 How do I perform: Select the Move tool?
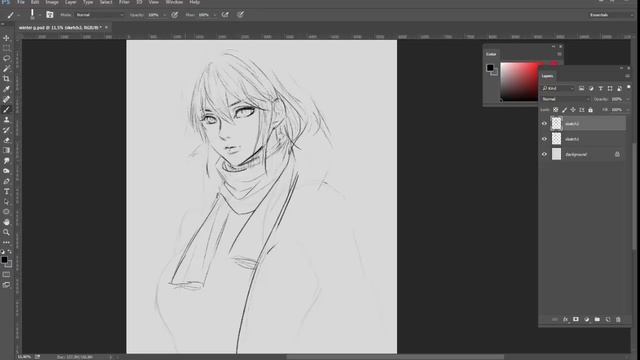coord(6,38)
